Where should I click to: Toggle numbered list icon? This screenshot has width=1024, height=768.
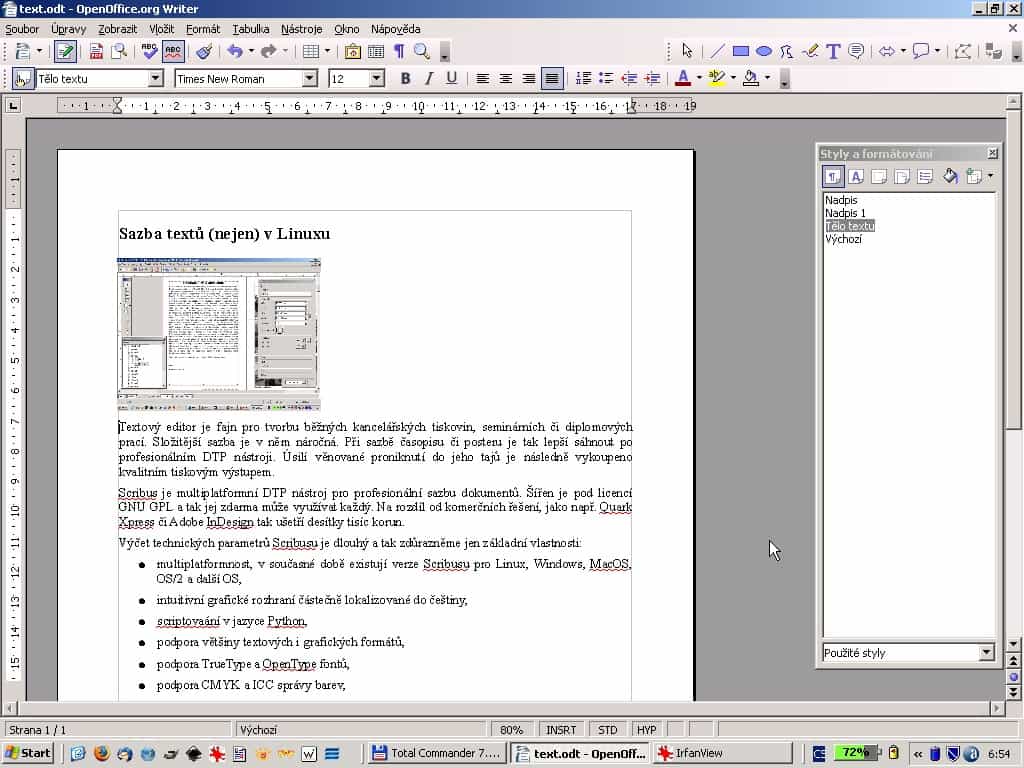click(583, 79)
